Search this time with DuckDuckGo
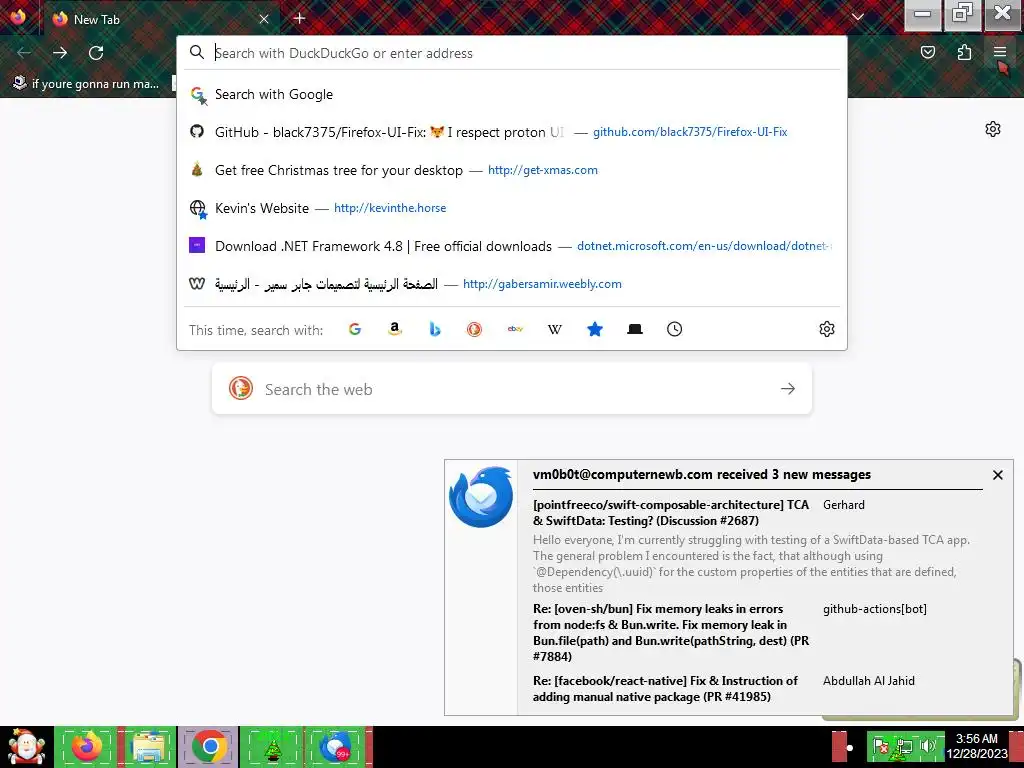The image size is (1024, 768). click(x=475, y=329)
